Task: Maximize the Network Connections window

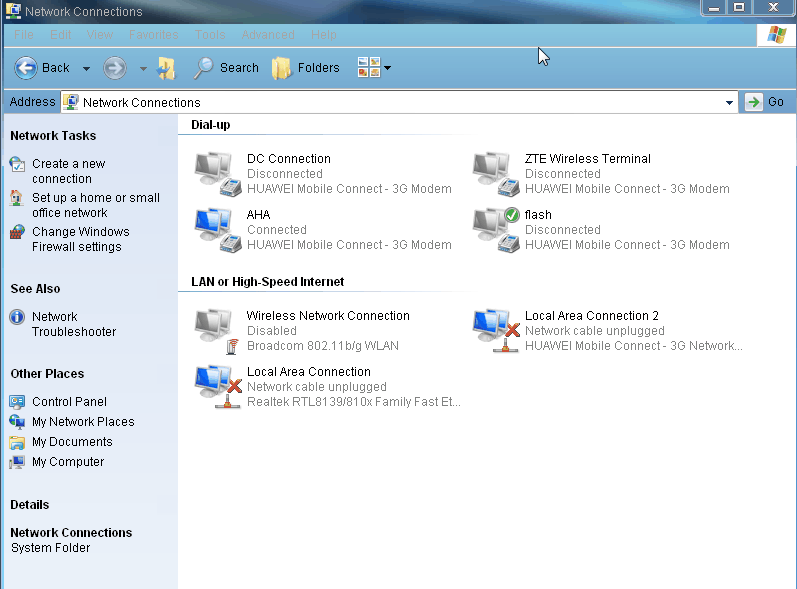Action: coord(739,8)
